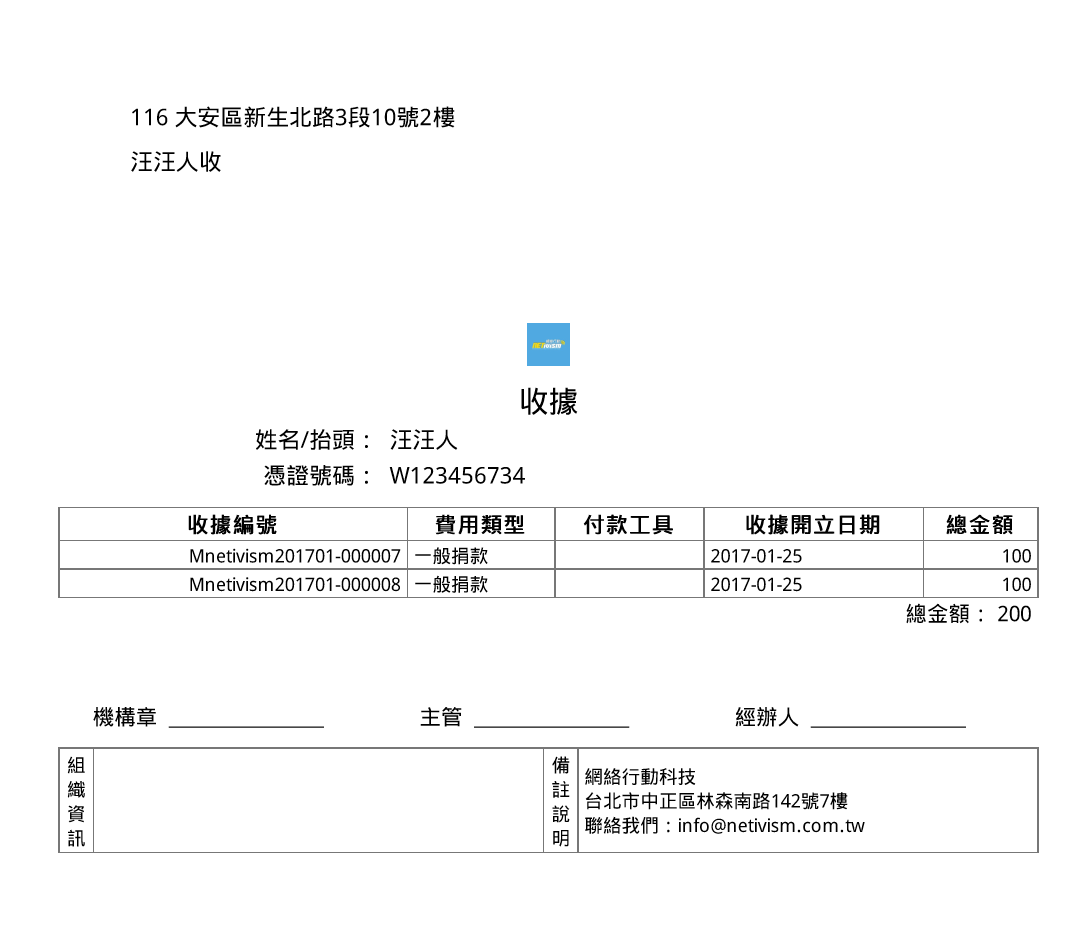
Task: Click the name value '汪汪人' beside 姓名/抬頭
Action: [x=423, y=439]
